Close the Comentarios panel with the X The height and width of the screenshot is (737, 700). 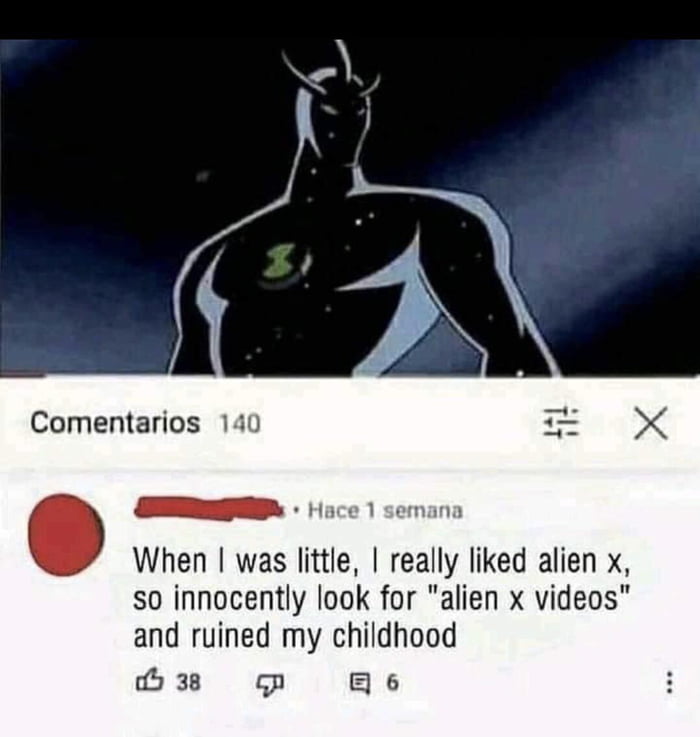[x=650, y=423]
